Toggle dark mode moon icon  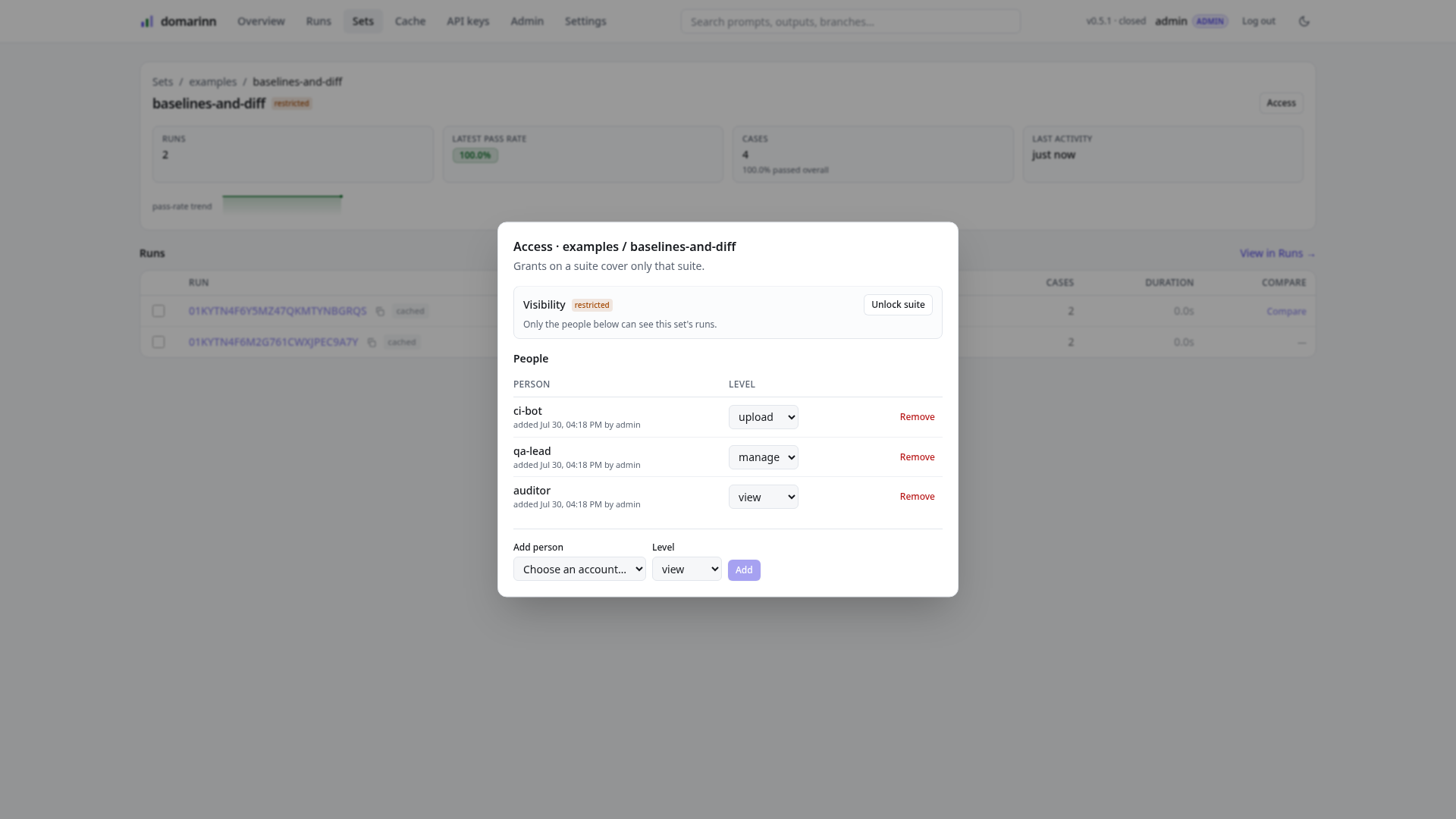point(1304,21)
